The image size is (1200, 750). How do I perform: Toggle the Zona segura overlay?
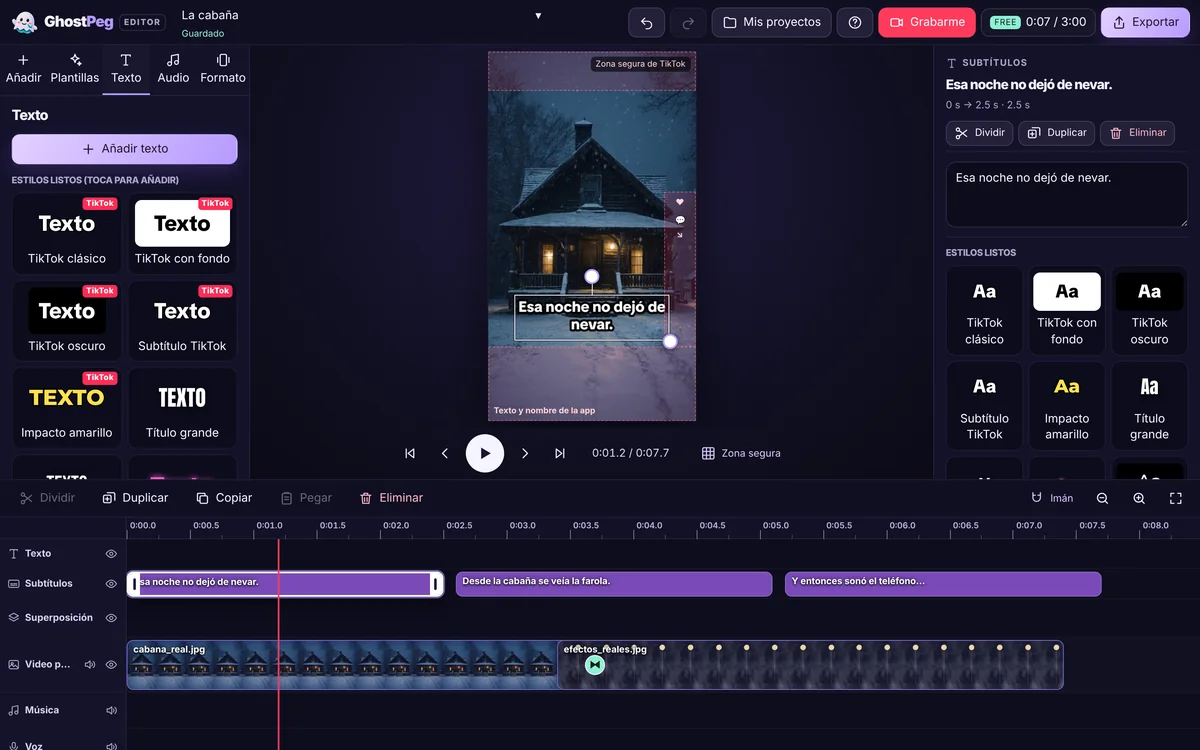pyautogui.click(x=741, y=453)
